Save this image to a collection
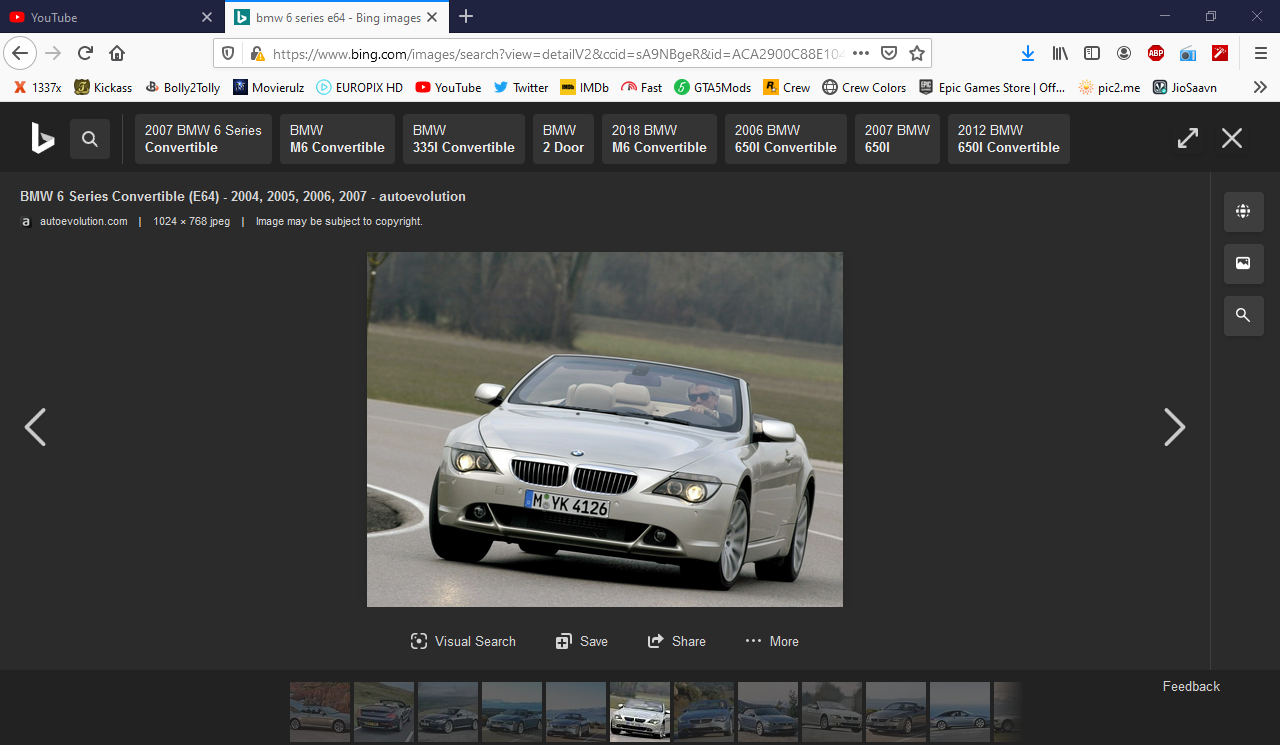This screenshot has height=745, width=1280. [x=581, y=641]
